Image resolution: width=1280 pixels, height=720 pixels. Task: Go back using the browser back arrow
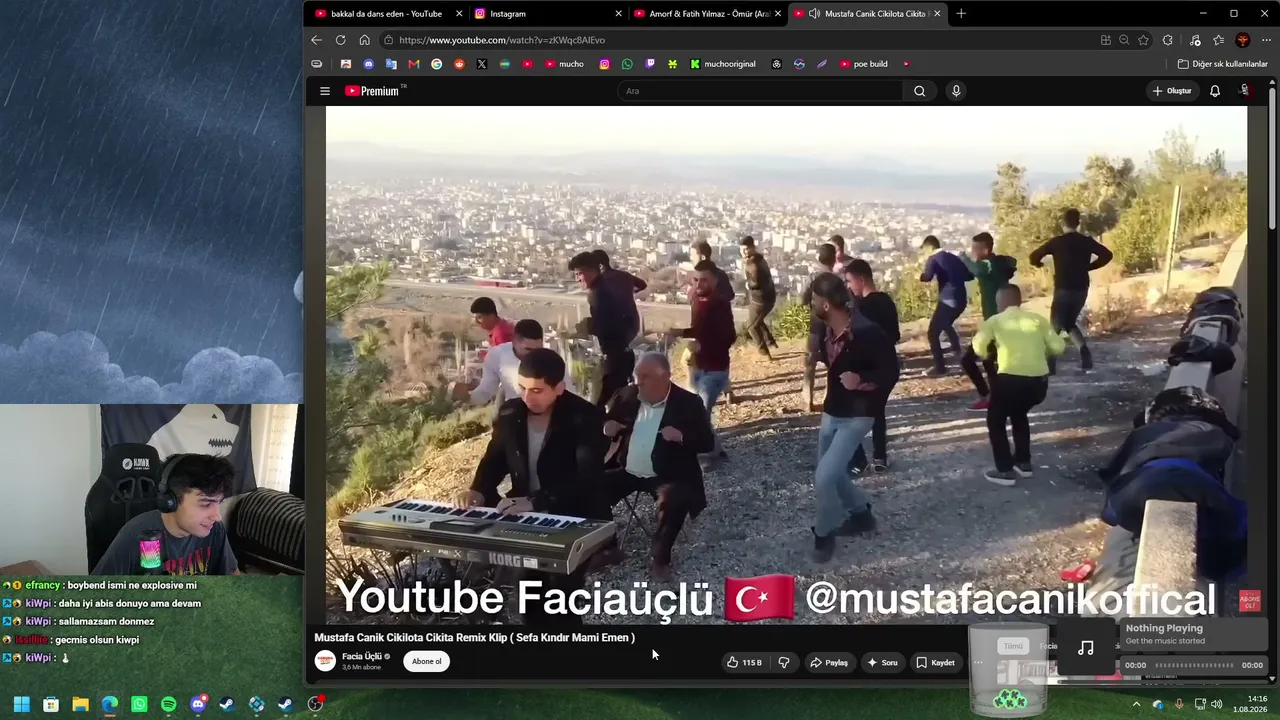(x=316, y=40)
